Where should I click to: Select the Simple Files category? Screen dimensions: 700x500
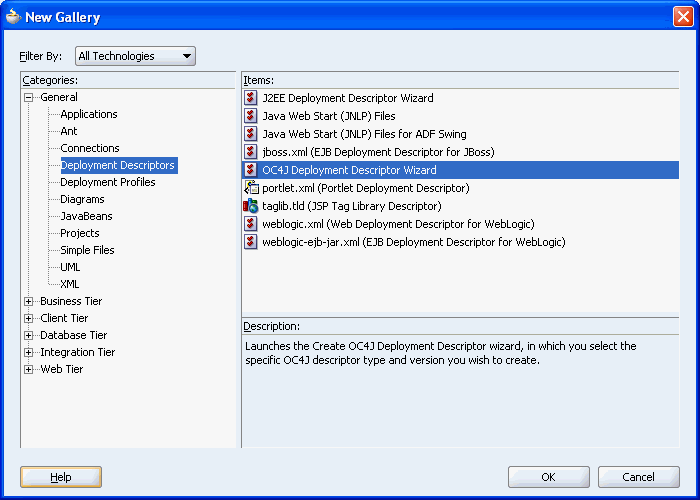pyautogui.click(x=87, y=250)
